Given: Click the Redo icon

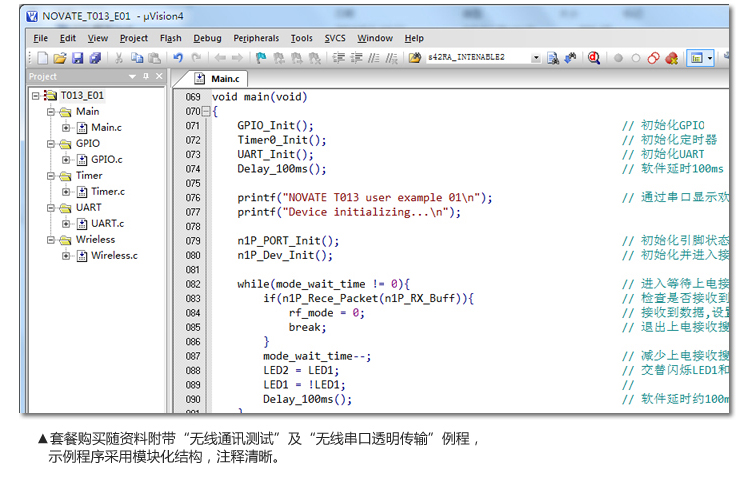Looking at the screenshot, I should [196, 58].
